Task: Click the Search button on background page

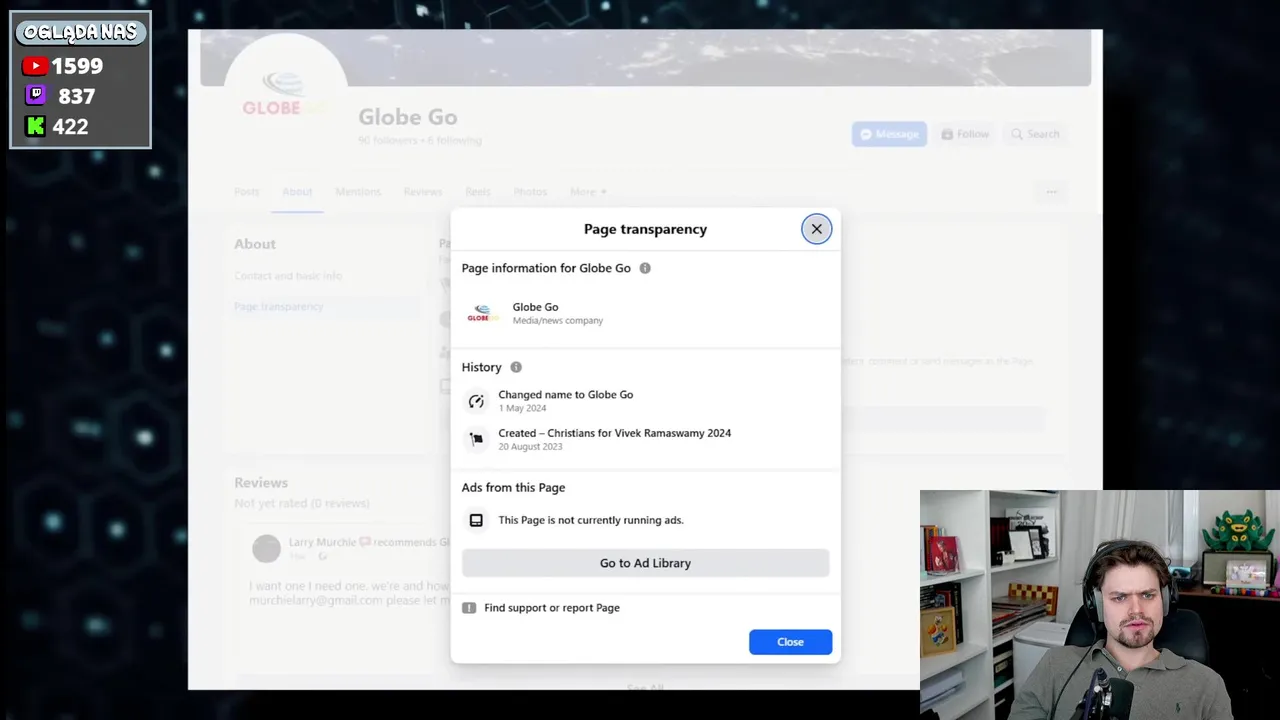Action: (1034, 134)
